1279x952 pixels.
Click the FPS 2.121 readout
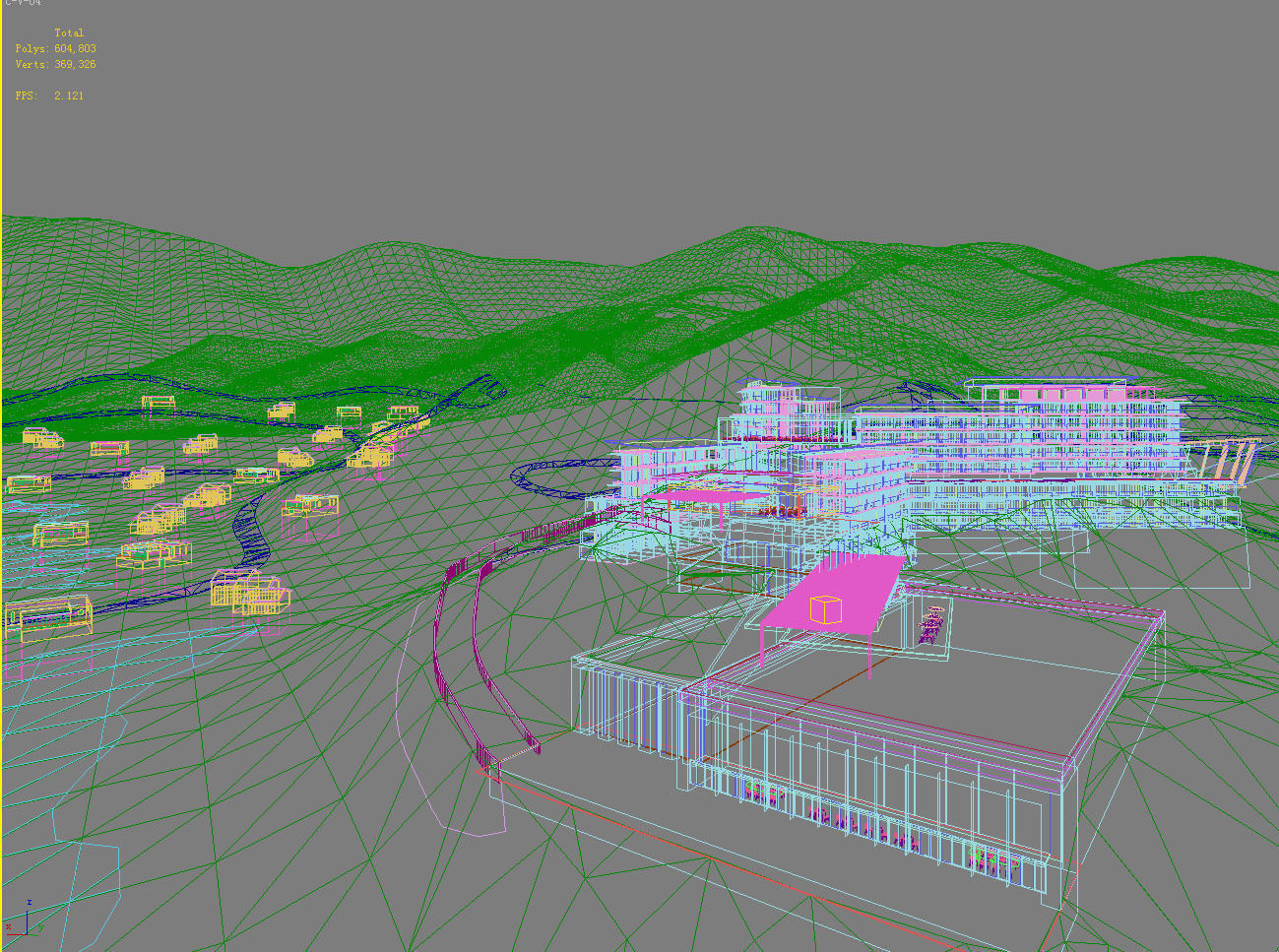tap(49, 95)
